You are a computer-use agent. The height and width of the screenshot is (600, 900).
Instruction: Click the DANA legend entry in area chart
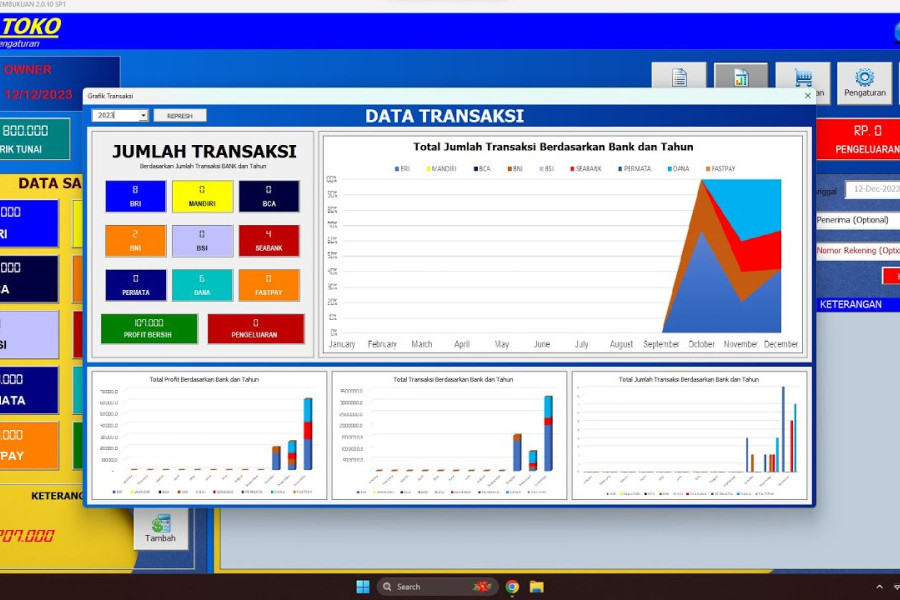[x=678, y=169]
